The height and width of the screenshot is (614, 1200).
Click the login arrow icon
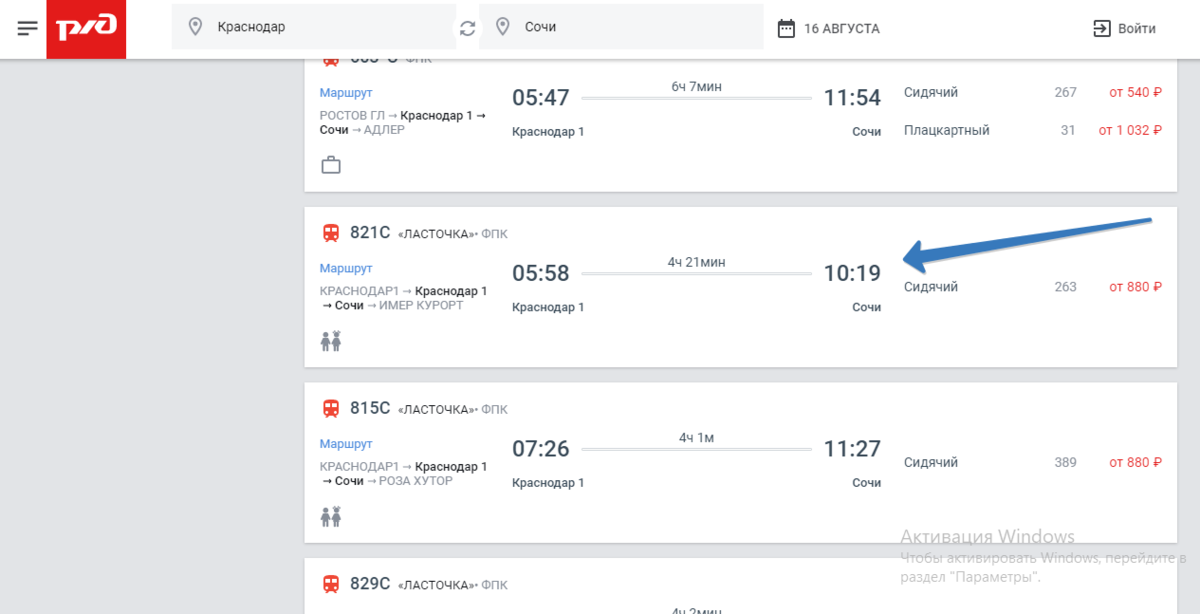tap(1101, 28)
